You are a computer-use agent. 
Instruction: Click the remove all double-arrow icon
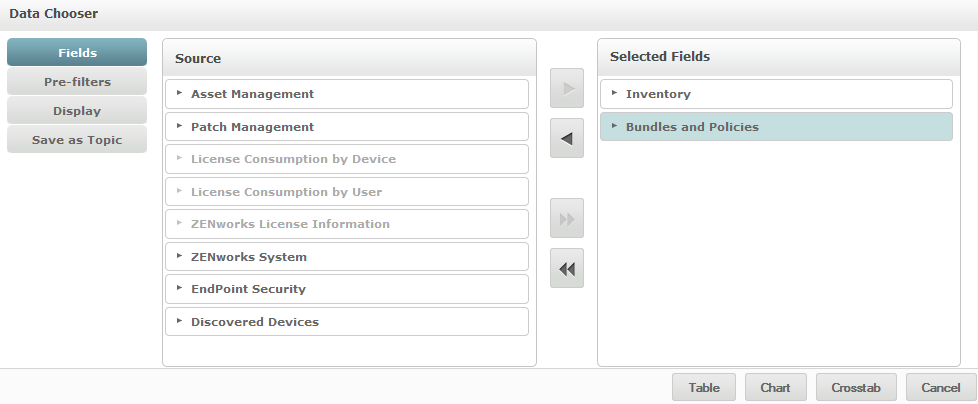567,269
